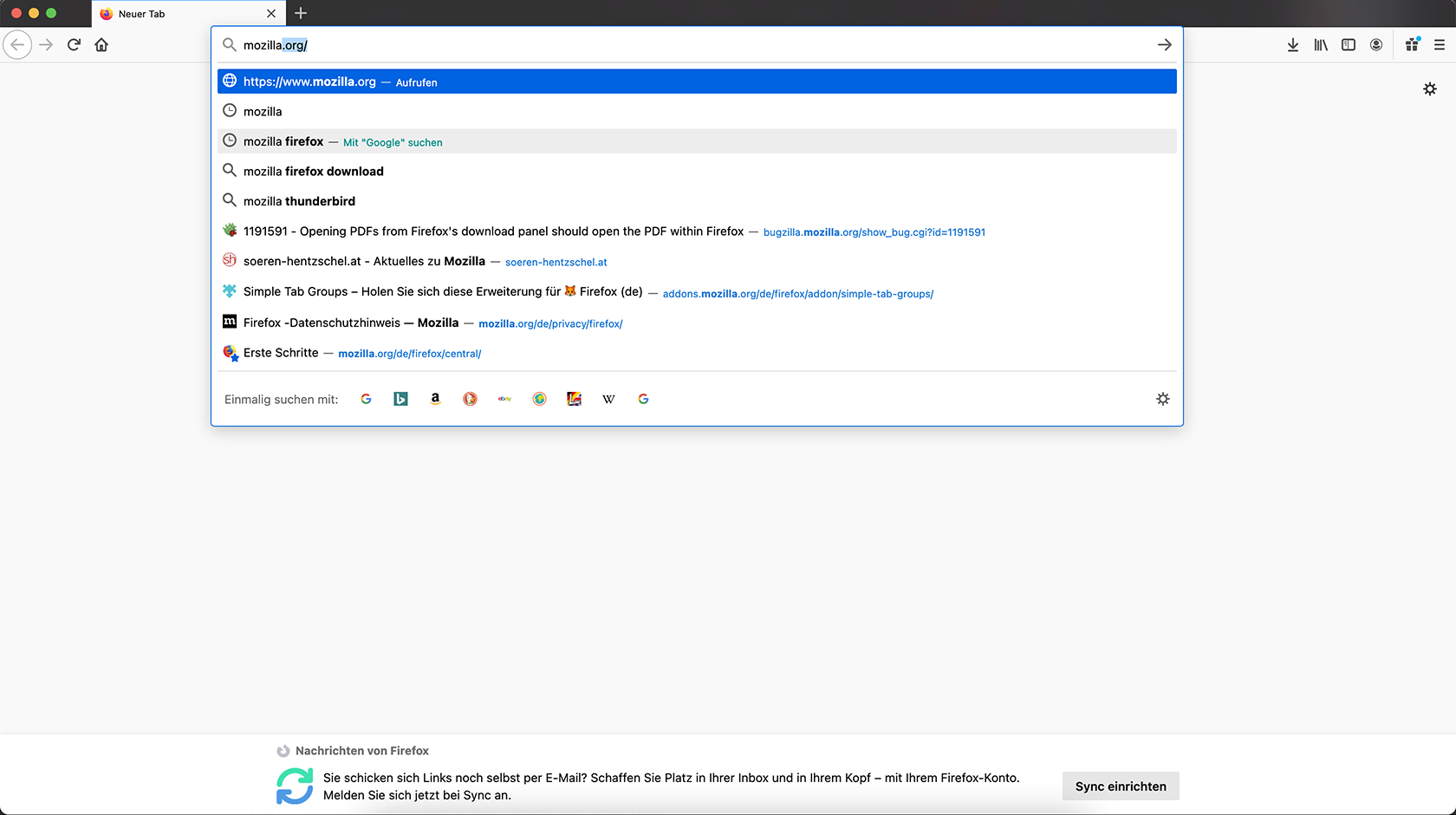
Task: Open the library bookshelf icon
Action: pyautogui.click(x=1320, y=45)
